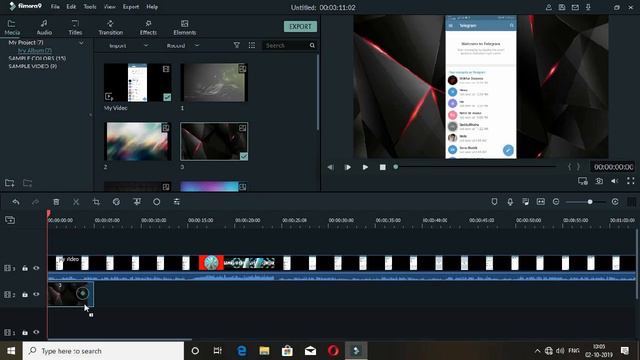Click the scissors split icon

point(76,202)
